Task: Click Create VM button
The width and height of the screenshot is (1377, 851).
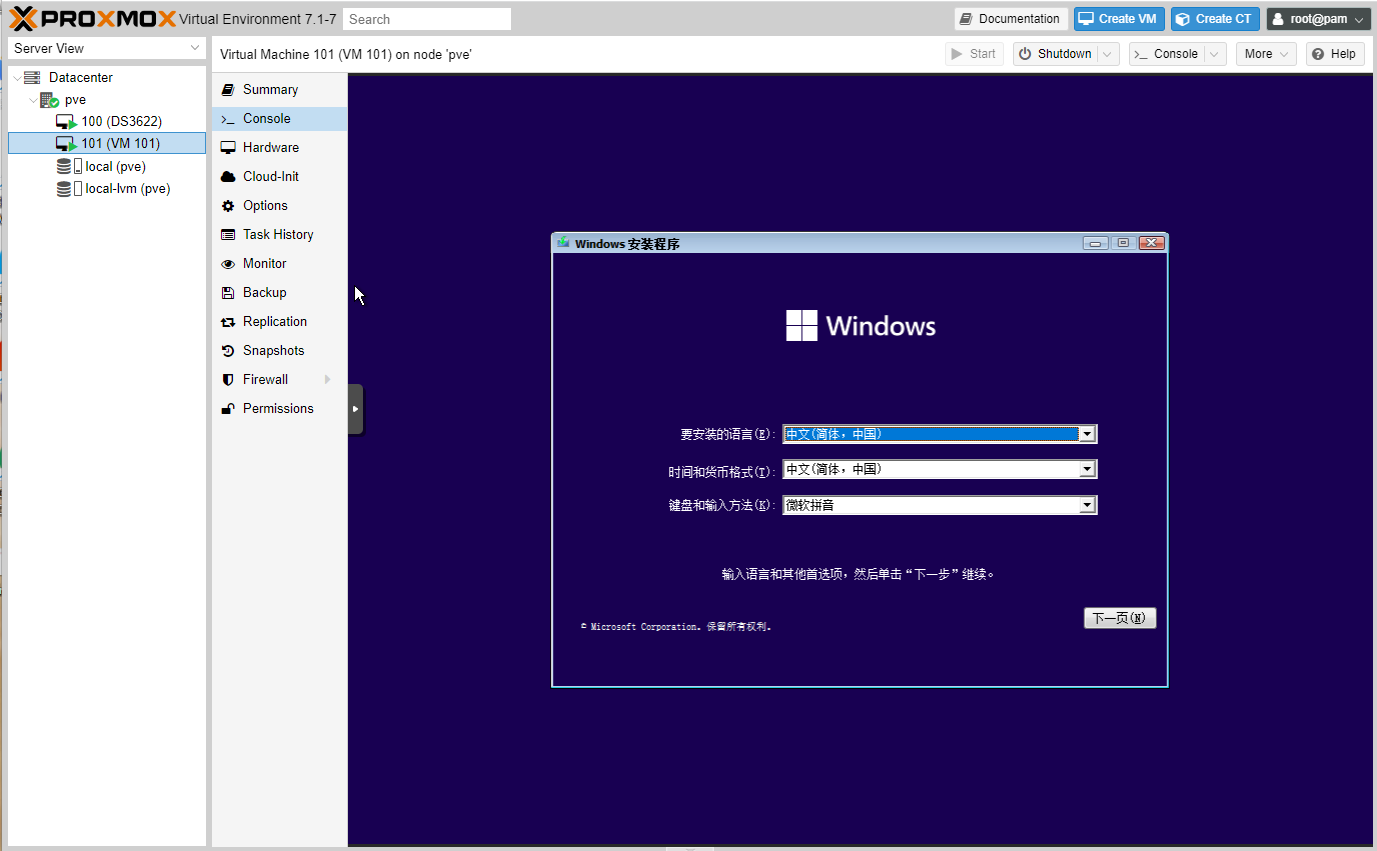Action: tap(1119, 19)
